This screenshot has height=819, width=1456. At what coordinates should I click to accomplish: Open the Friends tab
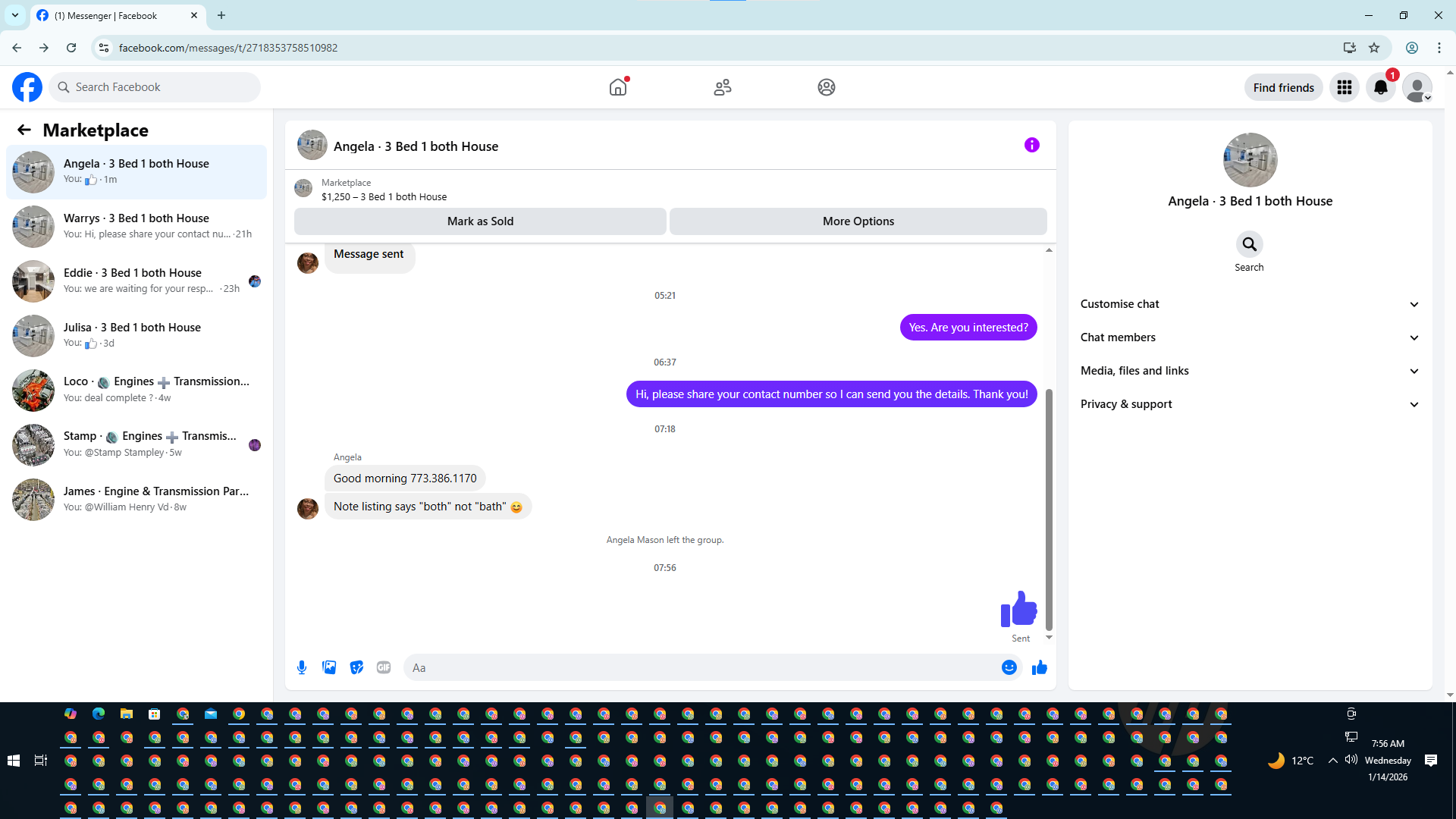pos(722,87)
